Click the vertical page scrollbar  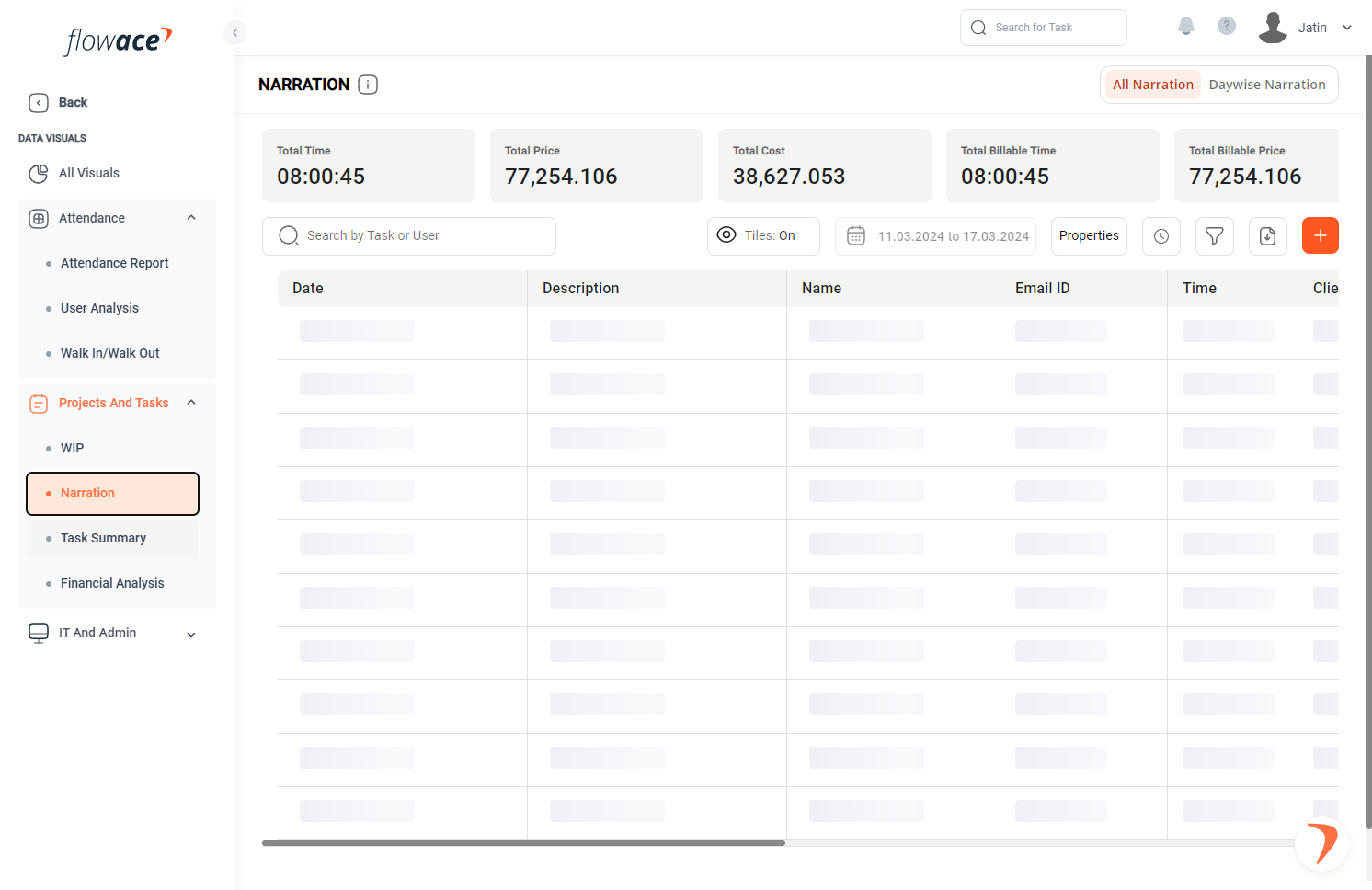(1368, 441)
